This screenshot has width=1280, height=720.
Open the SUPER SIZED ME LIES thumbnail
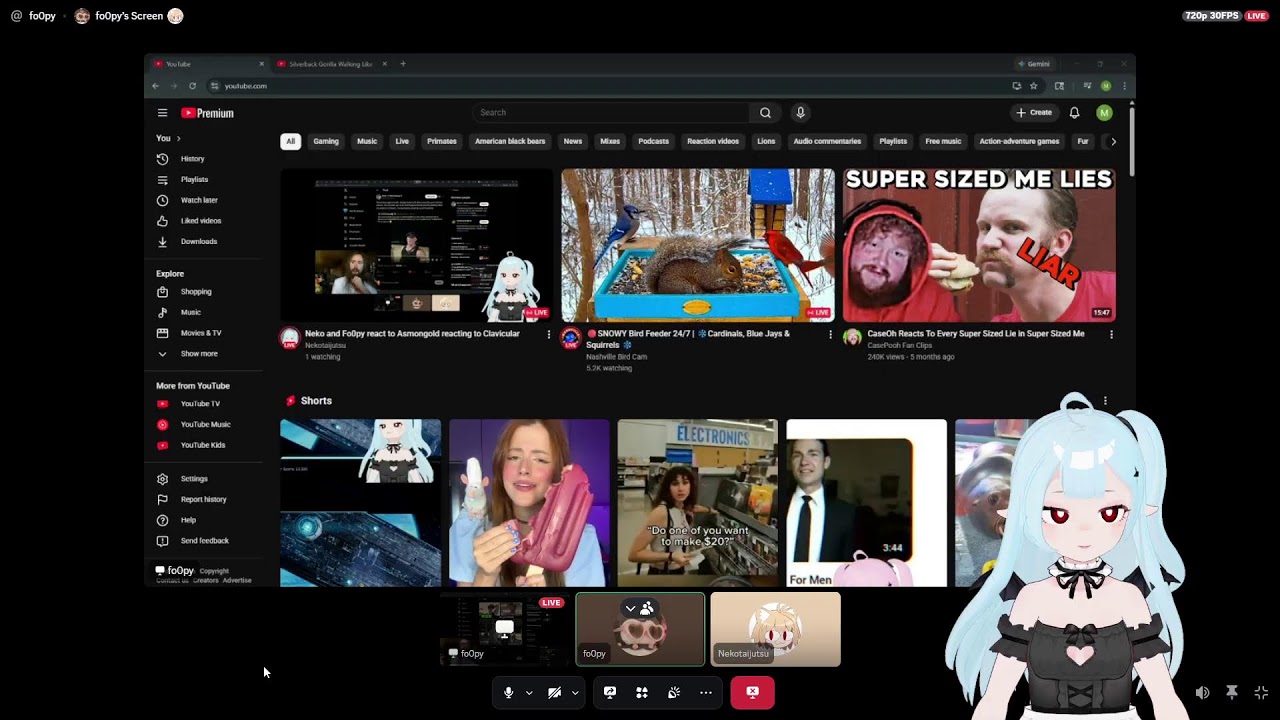(x=979, y=245)
